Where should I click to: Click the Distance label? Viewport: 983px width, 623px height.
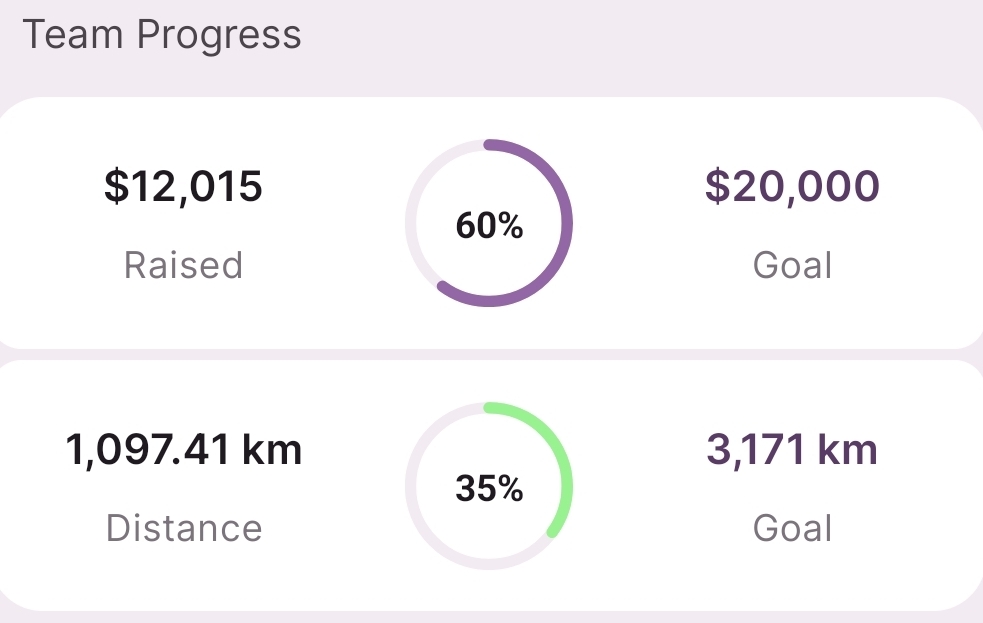click(x=183, y=528)
